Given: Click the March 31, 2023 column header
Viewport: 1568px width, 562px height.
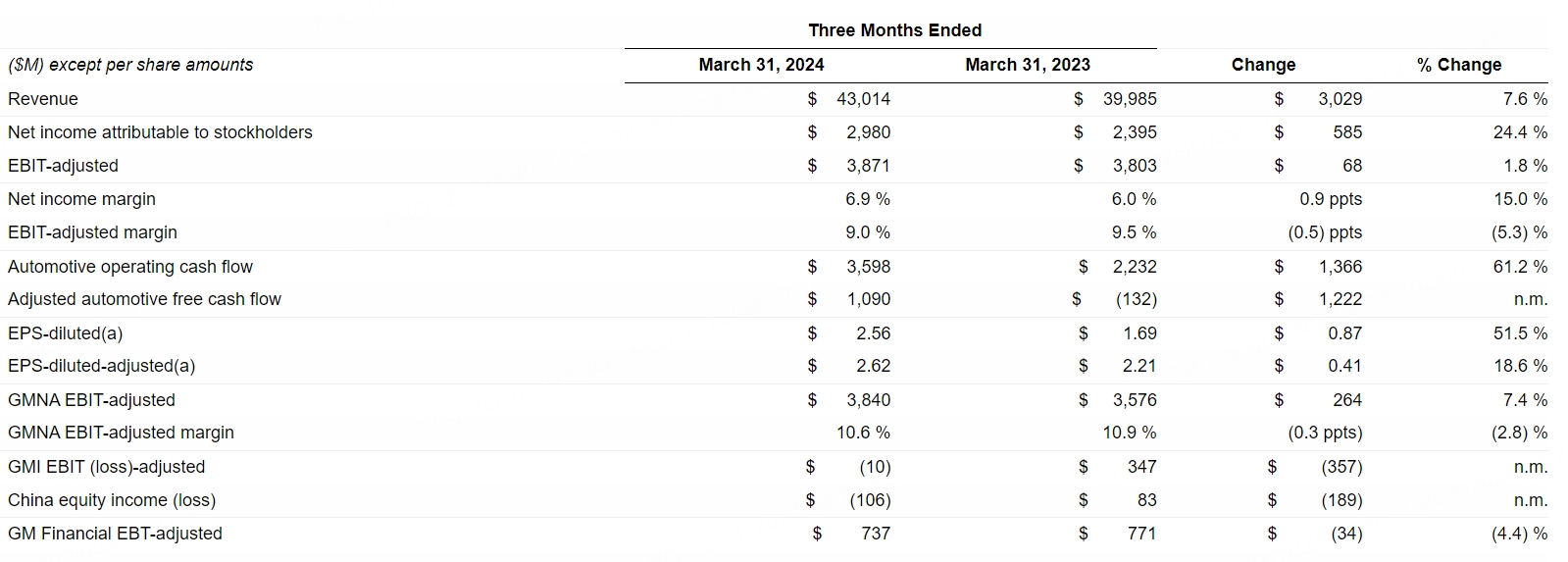Looking at the screenshot, I should coord(1027,65).
